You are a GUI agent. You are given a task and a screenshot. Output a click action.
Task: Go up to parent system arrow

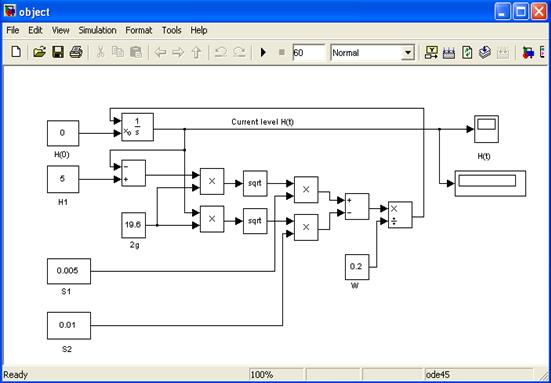(x=196, y=53)
